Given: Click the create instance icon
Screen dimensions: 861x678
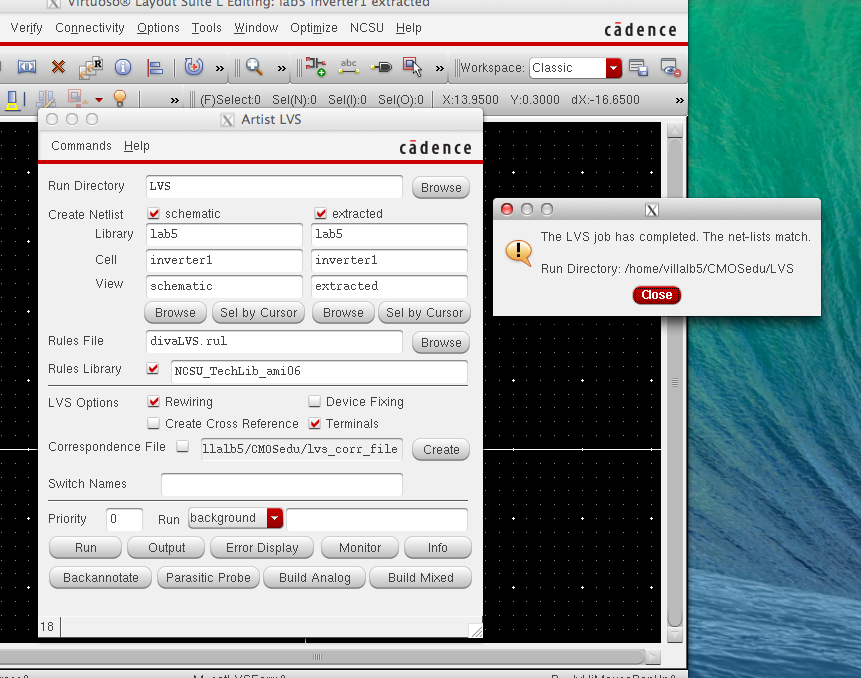Looking at the screenshot, I should [315, 68].
